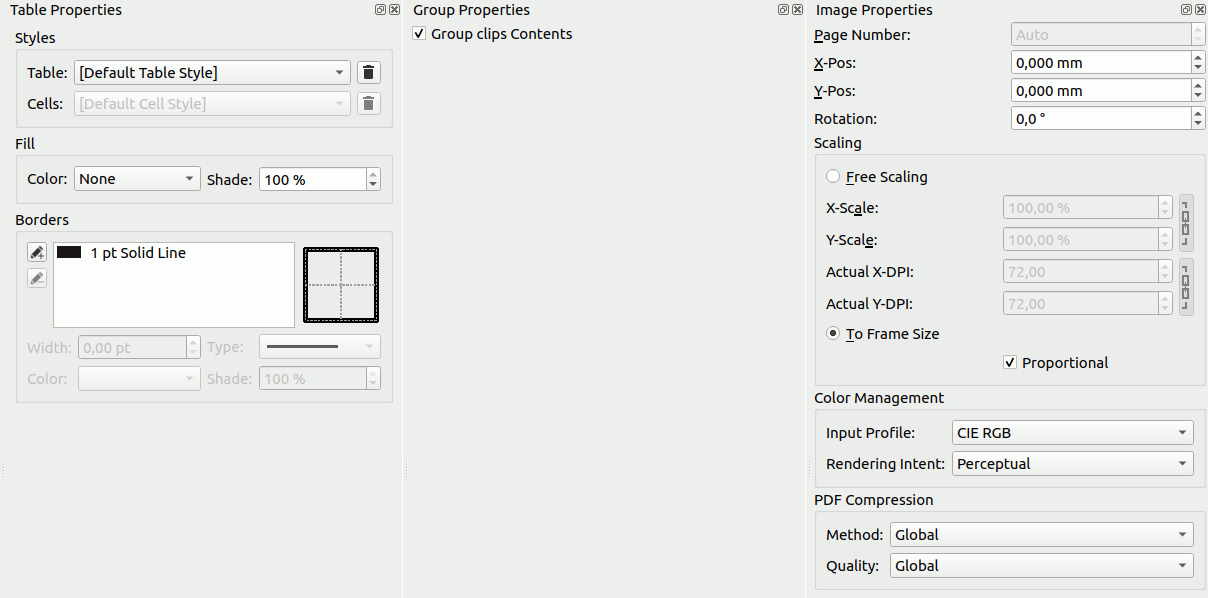Click the chain link icon for X/Y-Scale
Viewport: 1209px width, 598px height.
pos(1186,223)
